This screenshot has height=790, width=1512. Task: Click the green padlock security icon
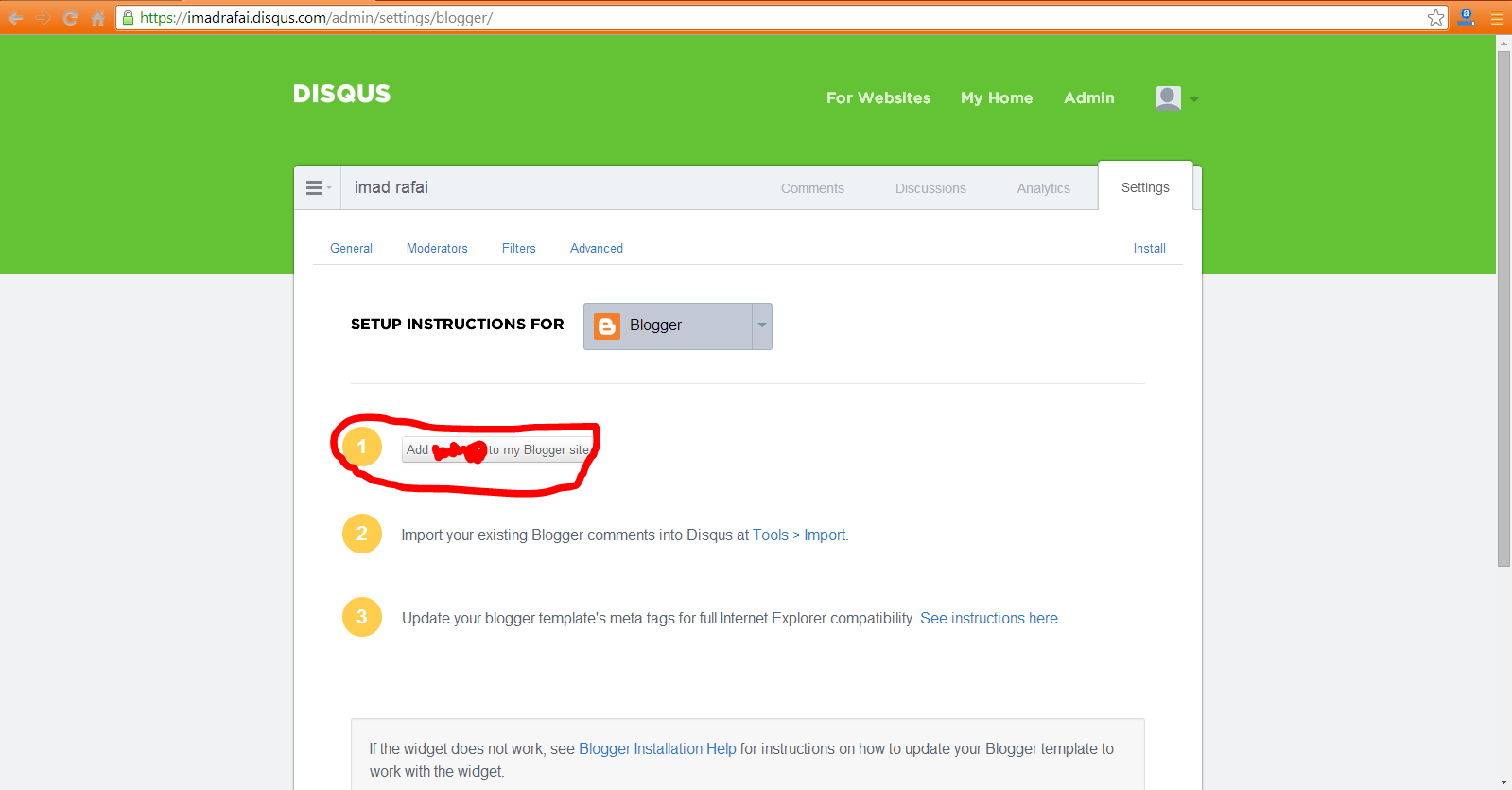(x=129, y=17)
